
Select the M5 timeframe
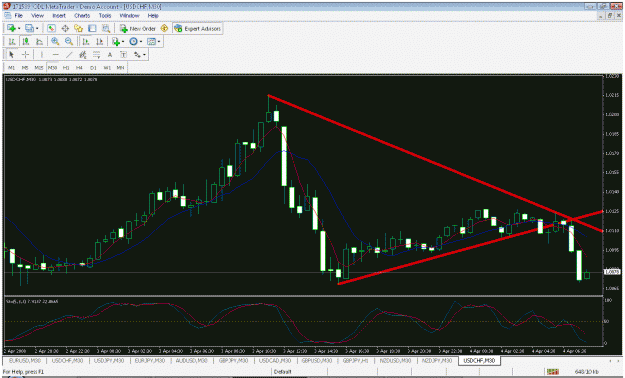(x=25, y=67)
